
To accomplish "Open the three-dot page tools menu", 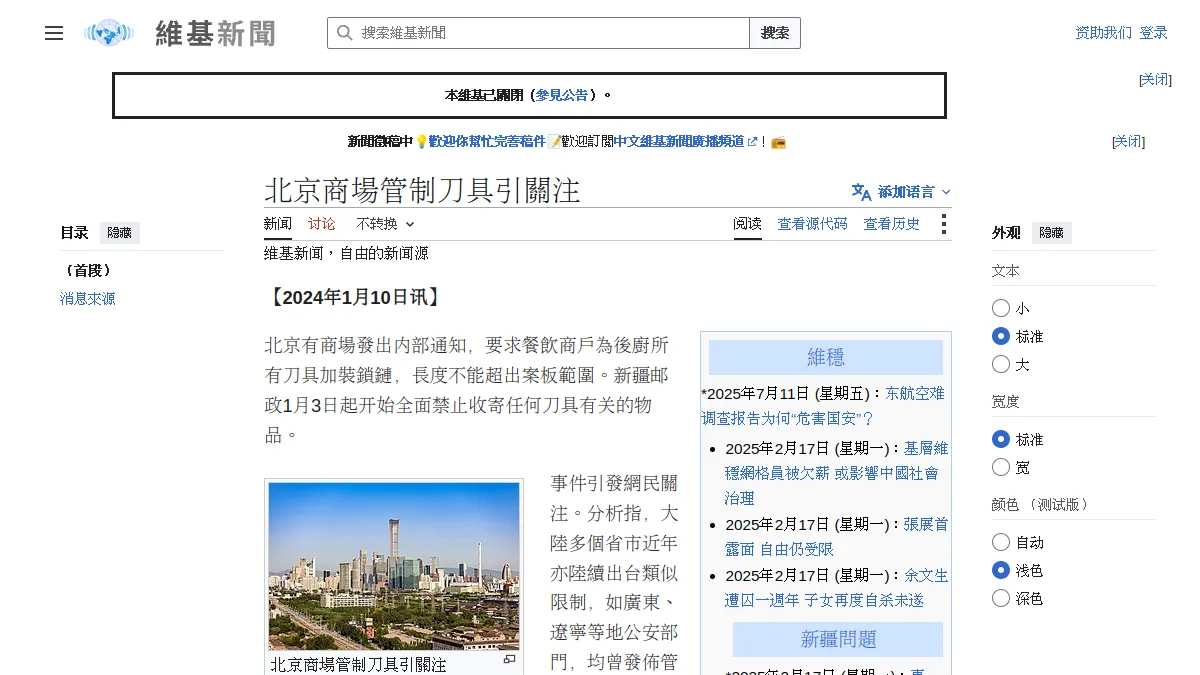I will pyautogui.click(x=943, y=224).
